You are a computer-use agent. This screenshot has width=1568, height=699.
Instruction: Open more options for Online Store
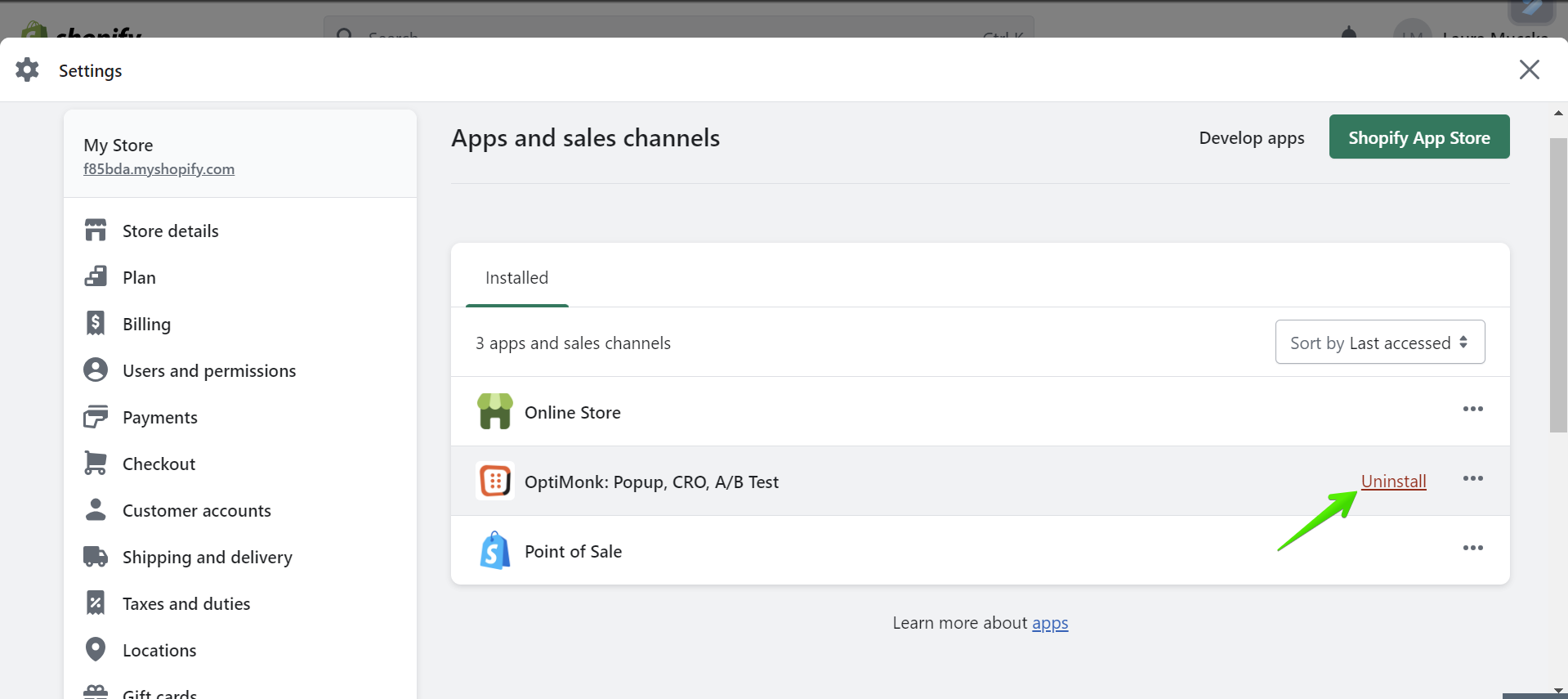(x=1473, y=409)
